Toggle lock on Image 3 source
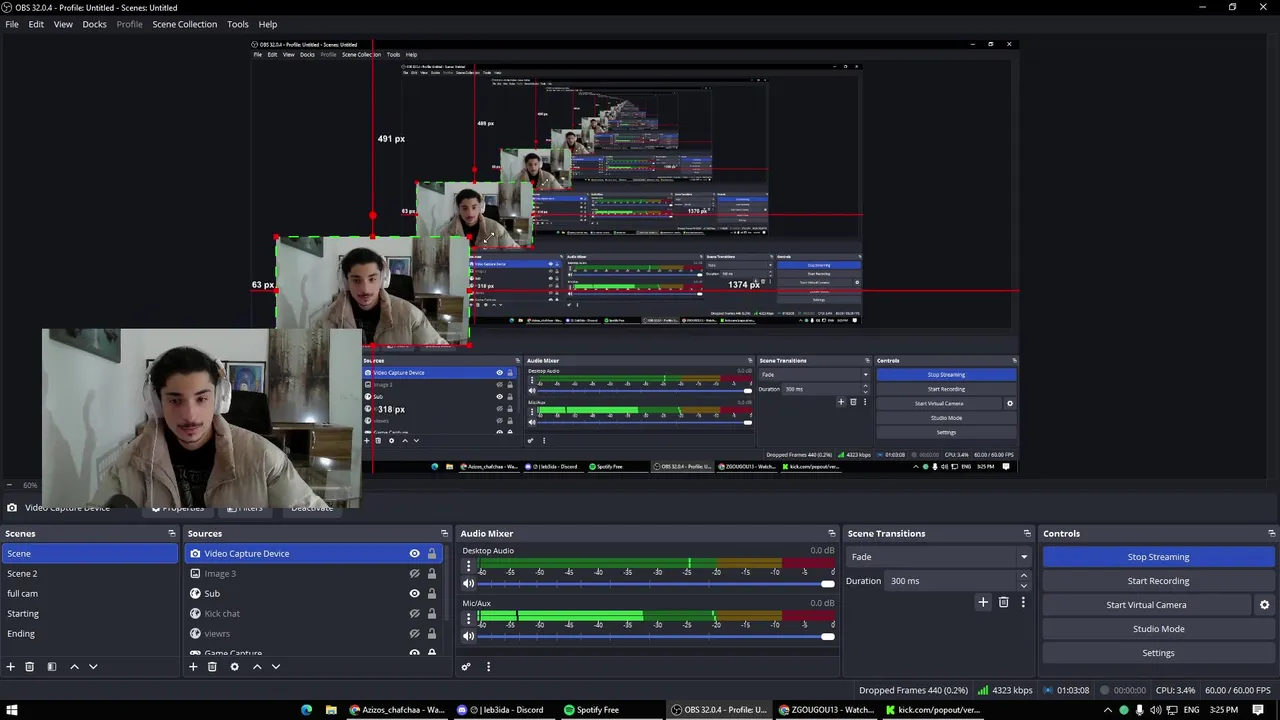 pos(432,574)
